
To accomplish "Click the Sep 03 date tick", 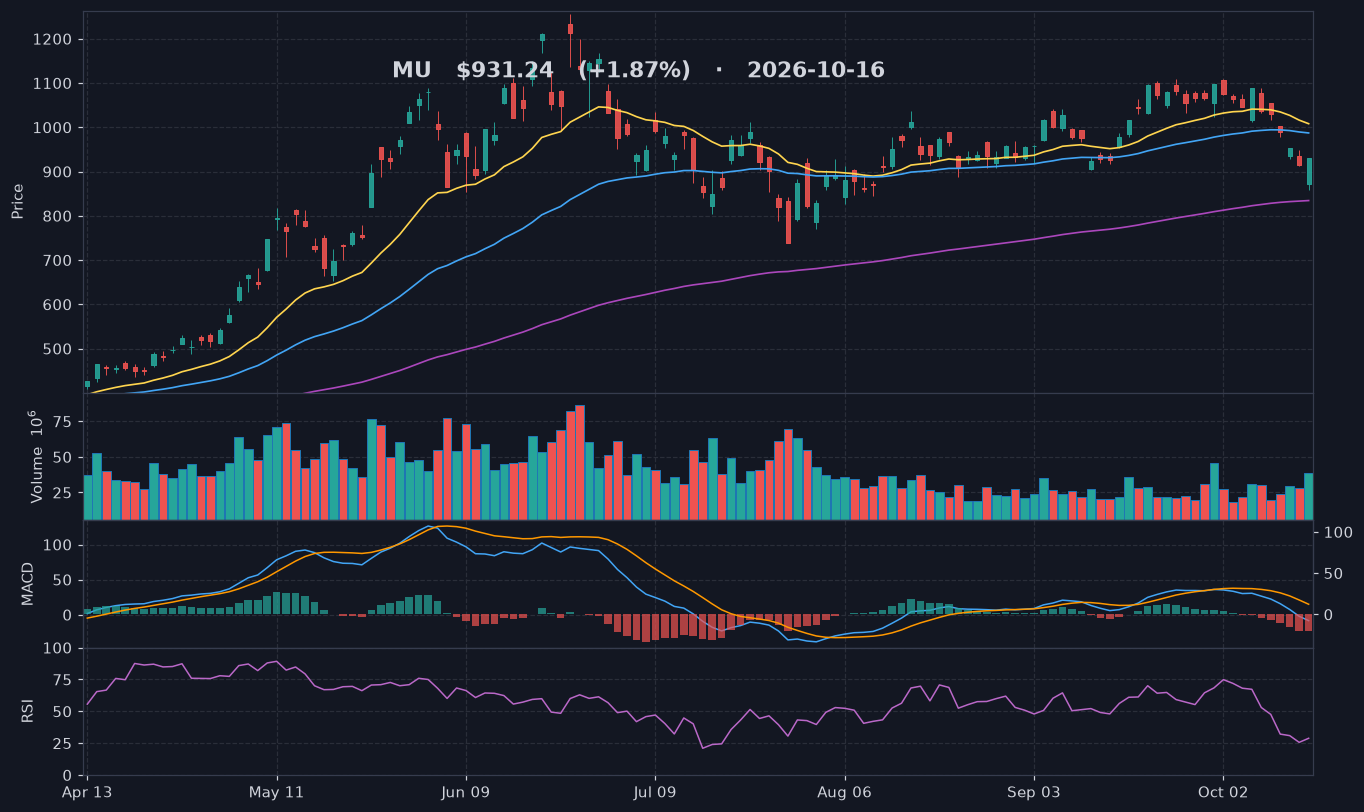I will [x=1033, y=791].
